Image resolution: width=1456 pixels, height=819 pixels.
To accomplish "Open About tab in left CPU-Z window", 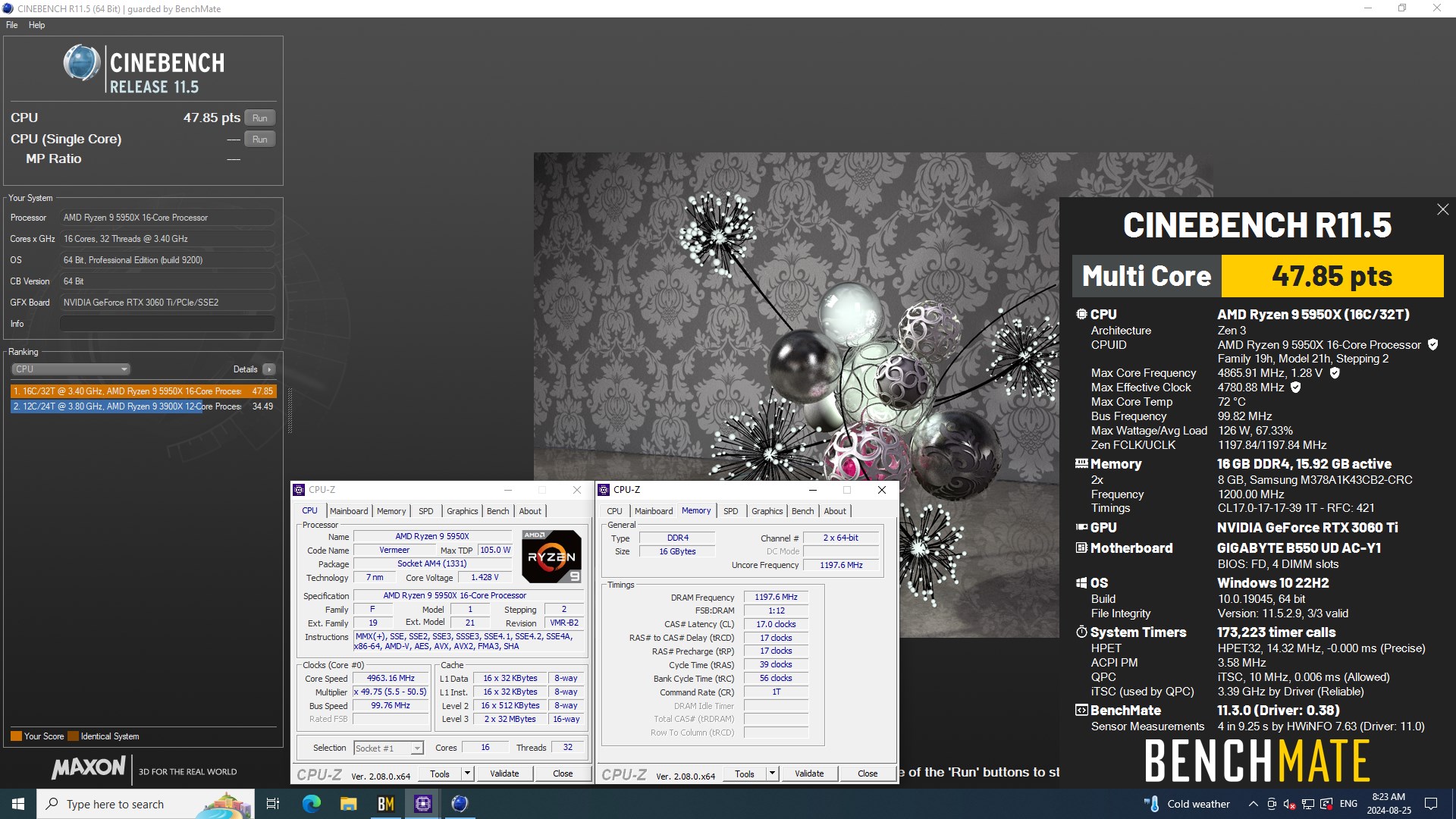I will tap(530, 511).
